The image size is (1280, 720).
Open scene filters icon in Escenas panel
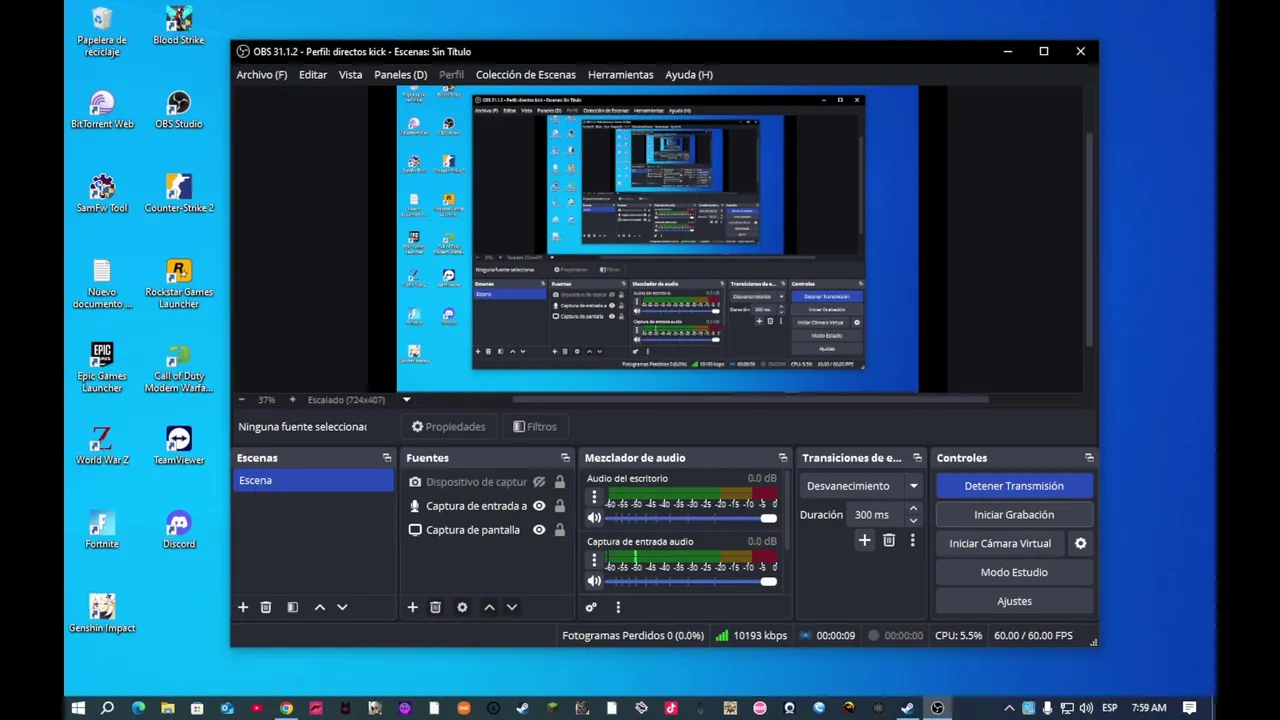(292, 607)
